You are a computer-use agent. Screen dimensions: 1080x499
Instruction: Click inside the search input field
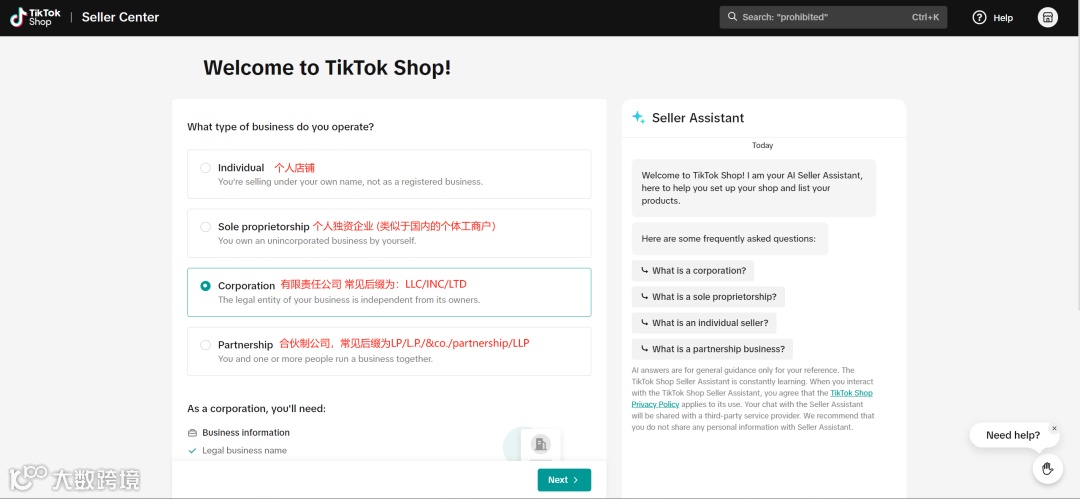click(833, 17)
